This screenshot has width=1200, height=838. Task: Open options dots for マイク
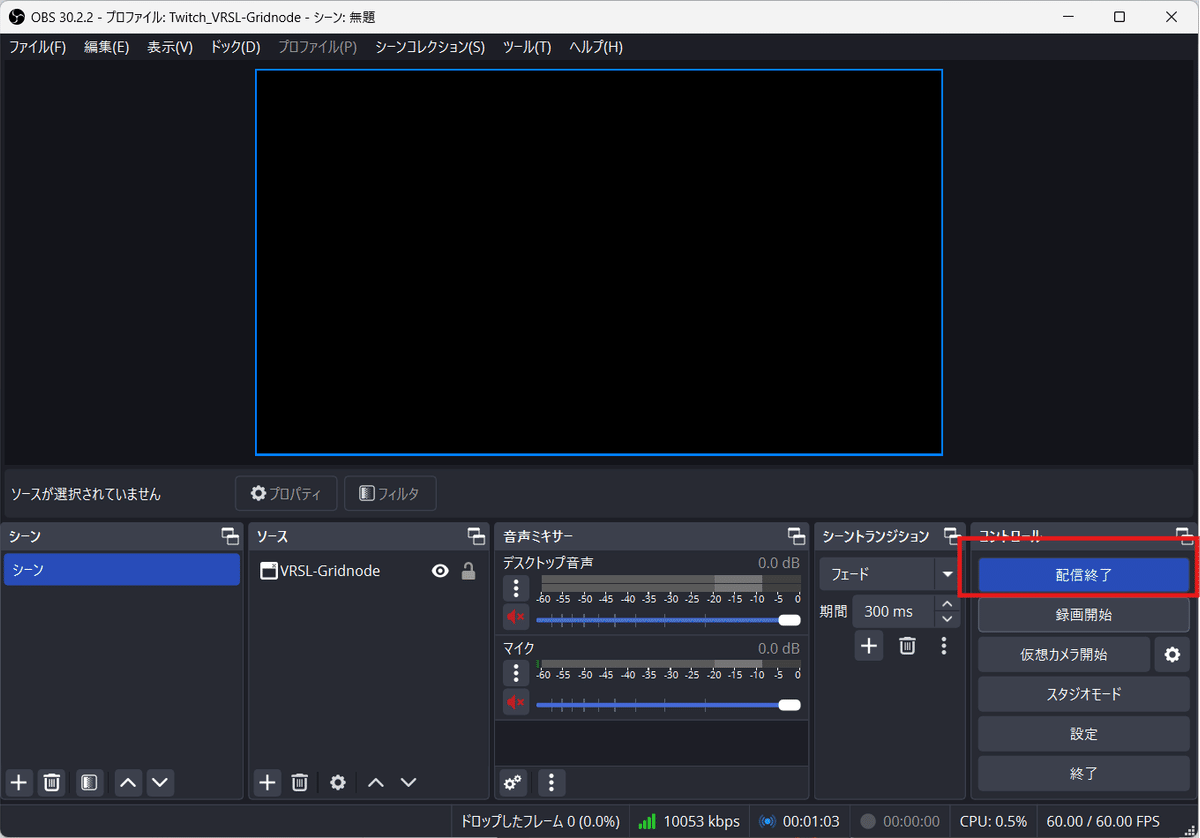pyautogui.click(x=516, y=673)
